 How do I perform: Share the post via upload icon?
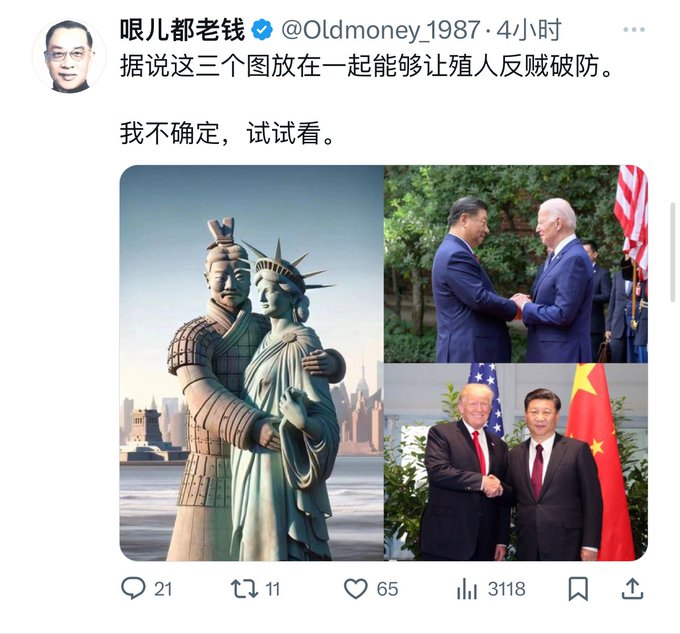coord(632,588)
